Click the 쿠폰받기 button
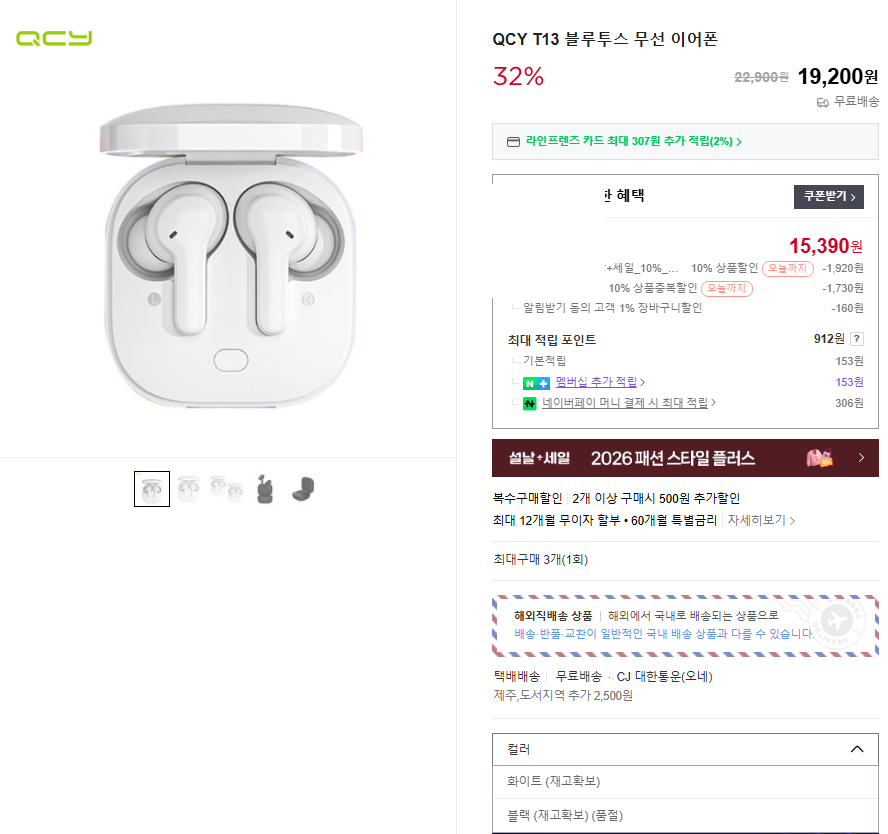Image resolution: width=888 pixels, height=834 pixels. point(829,197)
